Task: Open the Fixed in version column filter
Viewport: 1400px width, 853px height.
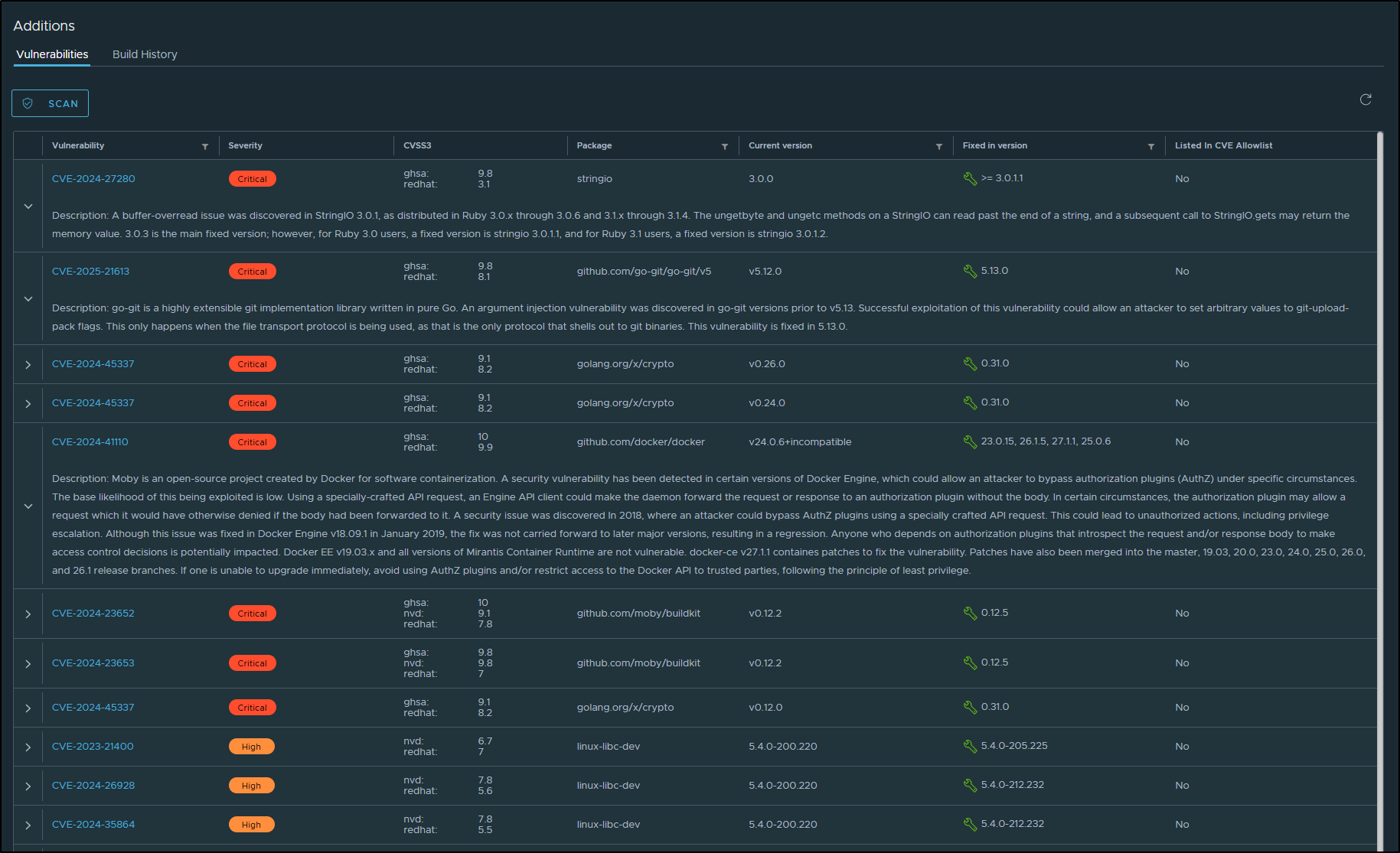Action: pos(1151,146)
